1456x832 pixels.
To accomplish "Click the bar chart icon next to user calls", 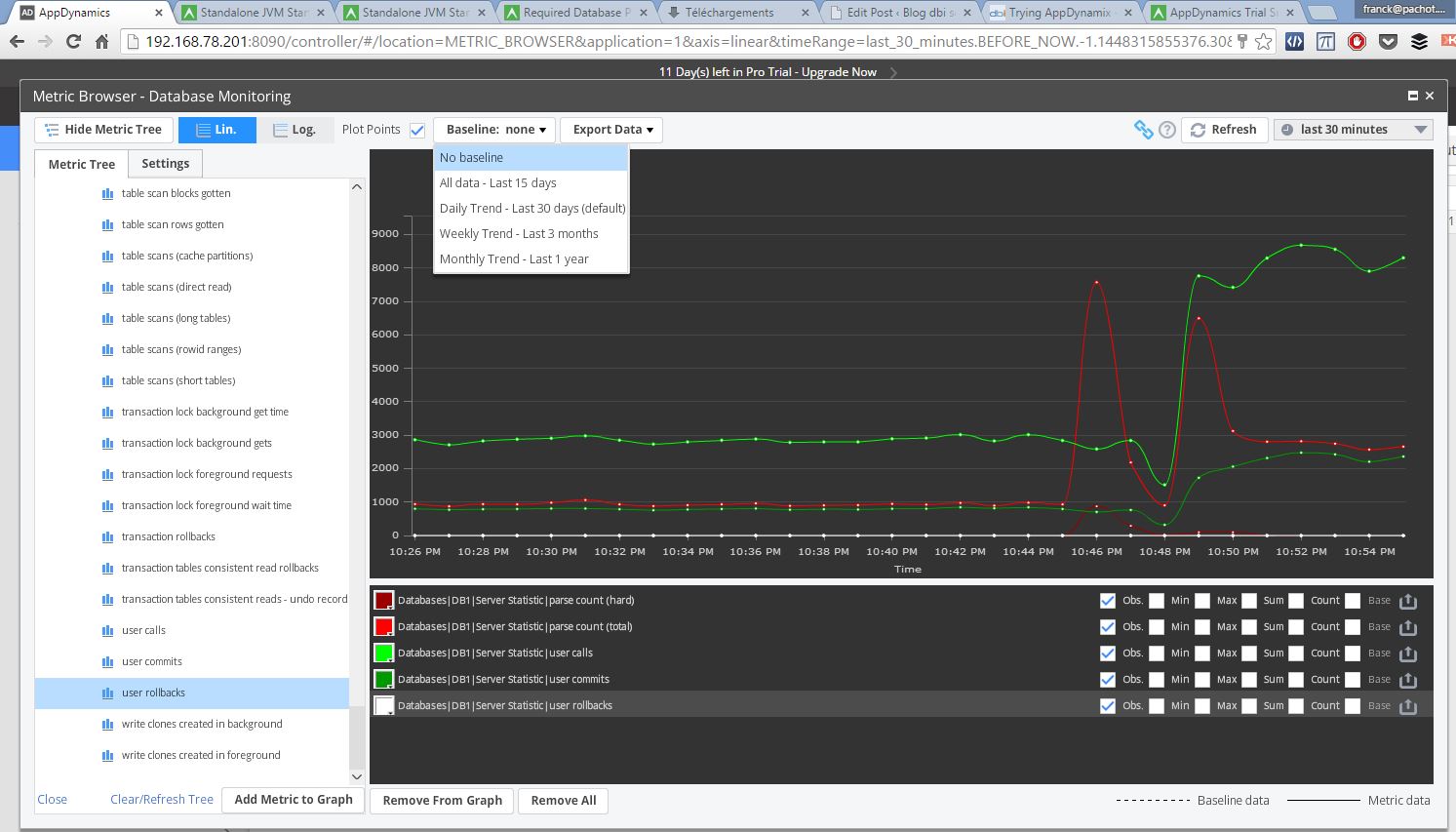I will pyautogui.click(x=107, y=631).
